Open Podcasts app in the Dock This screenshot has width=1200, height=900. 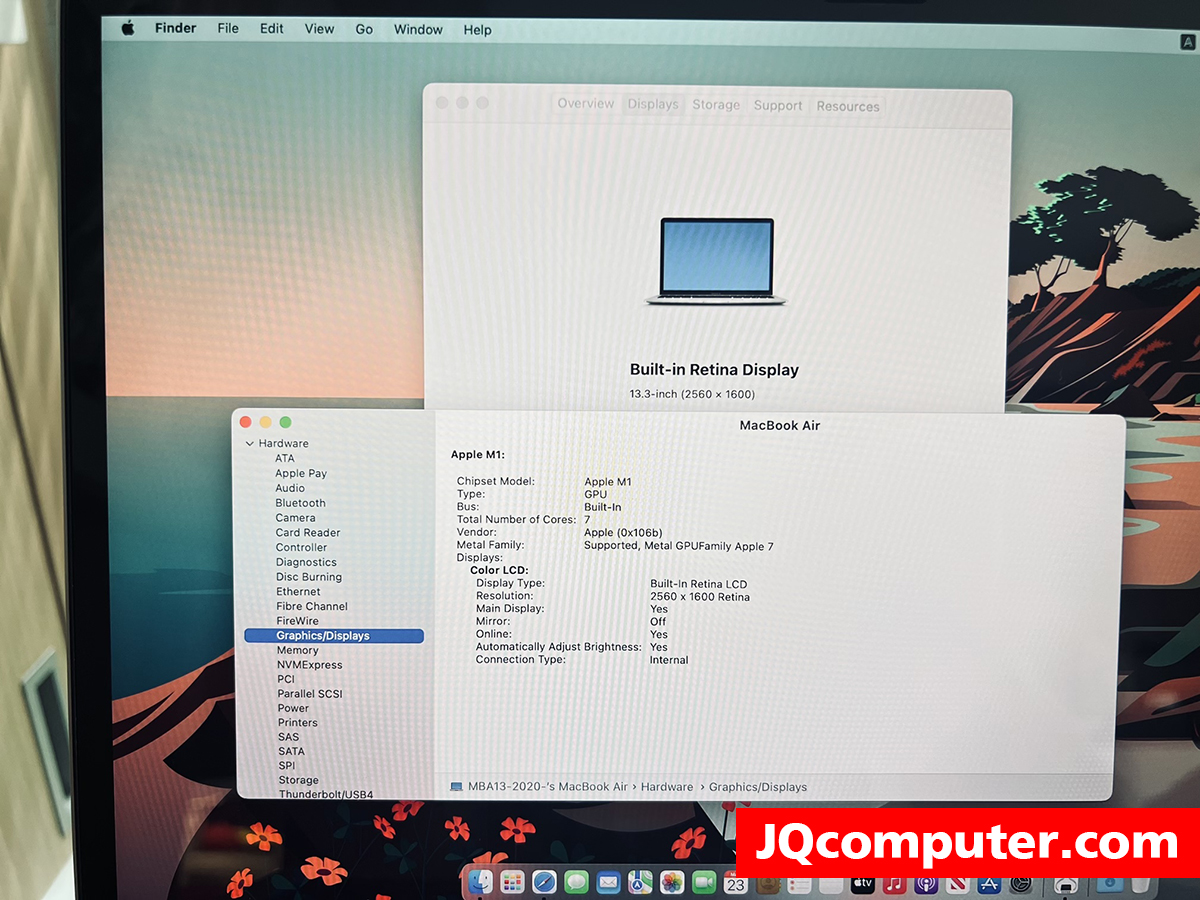pos(926,885)
